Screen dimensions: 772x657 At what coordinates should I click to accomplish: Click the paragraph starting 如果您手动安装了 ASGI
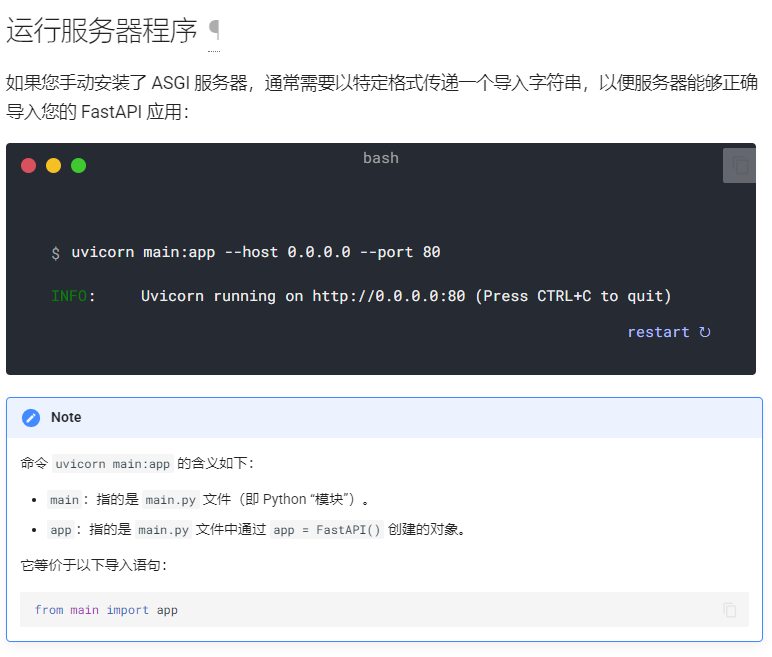click(x=382, y=97)
